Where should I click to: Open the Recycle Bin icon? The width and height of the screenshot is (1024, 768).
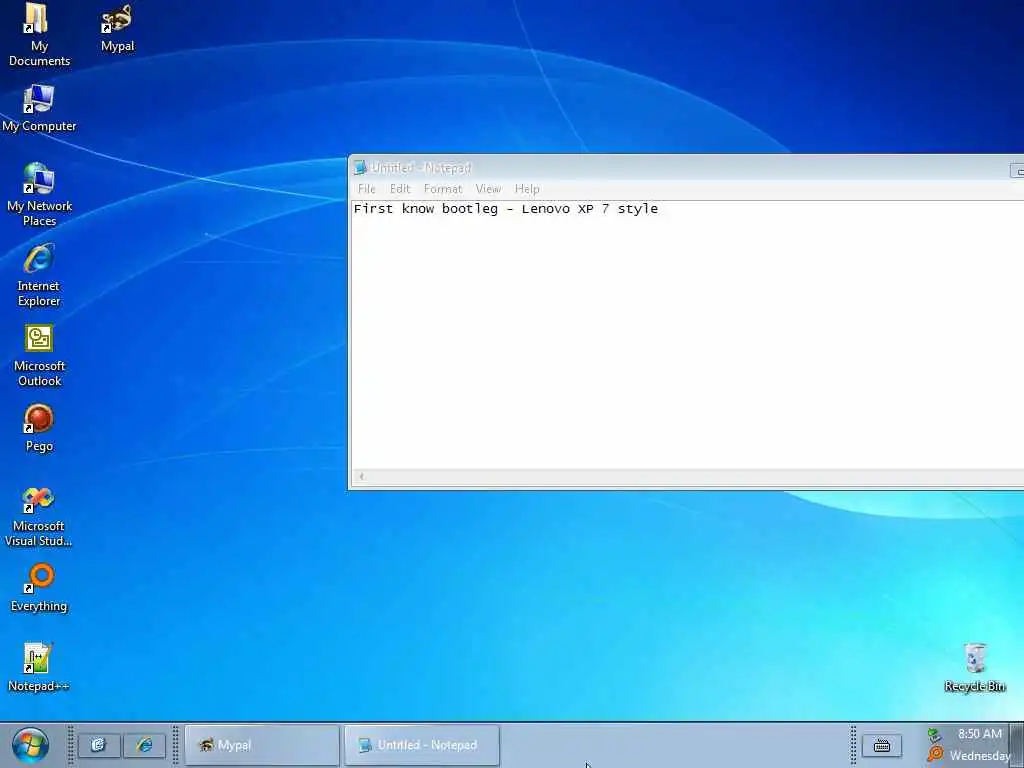(x=974, y=667)
